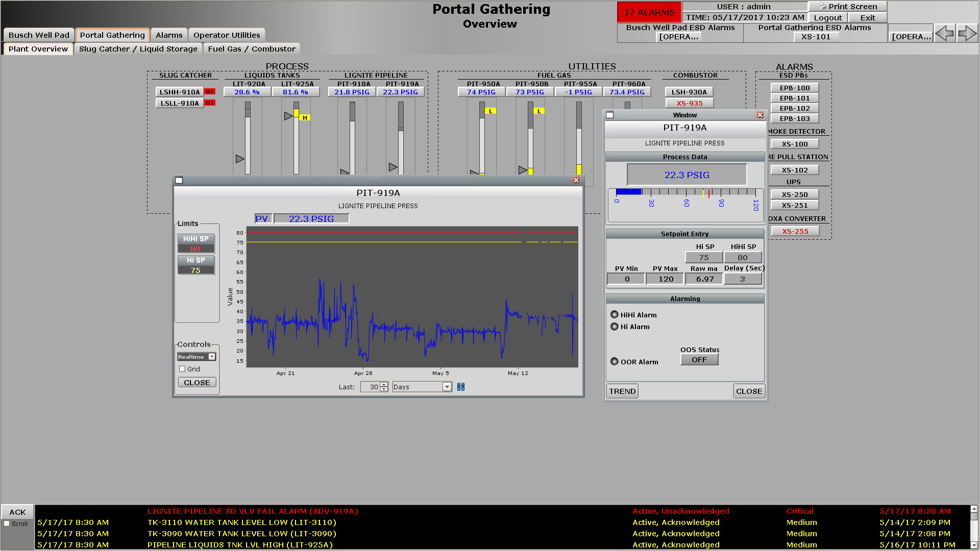
Task: Click the back arrow navigation icon
Action: [944, 33]
